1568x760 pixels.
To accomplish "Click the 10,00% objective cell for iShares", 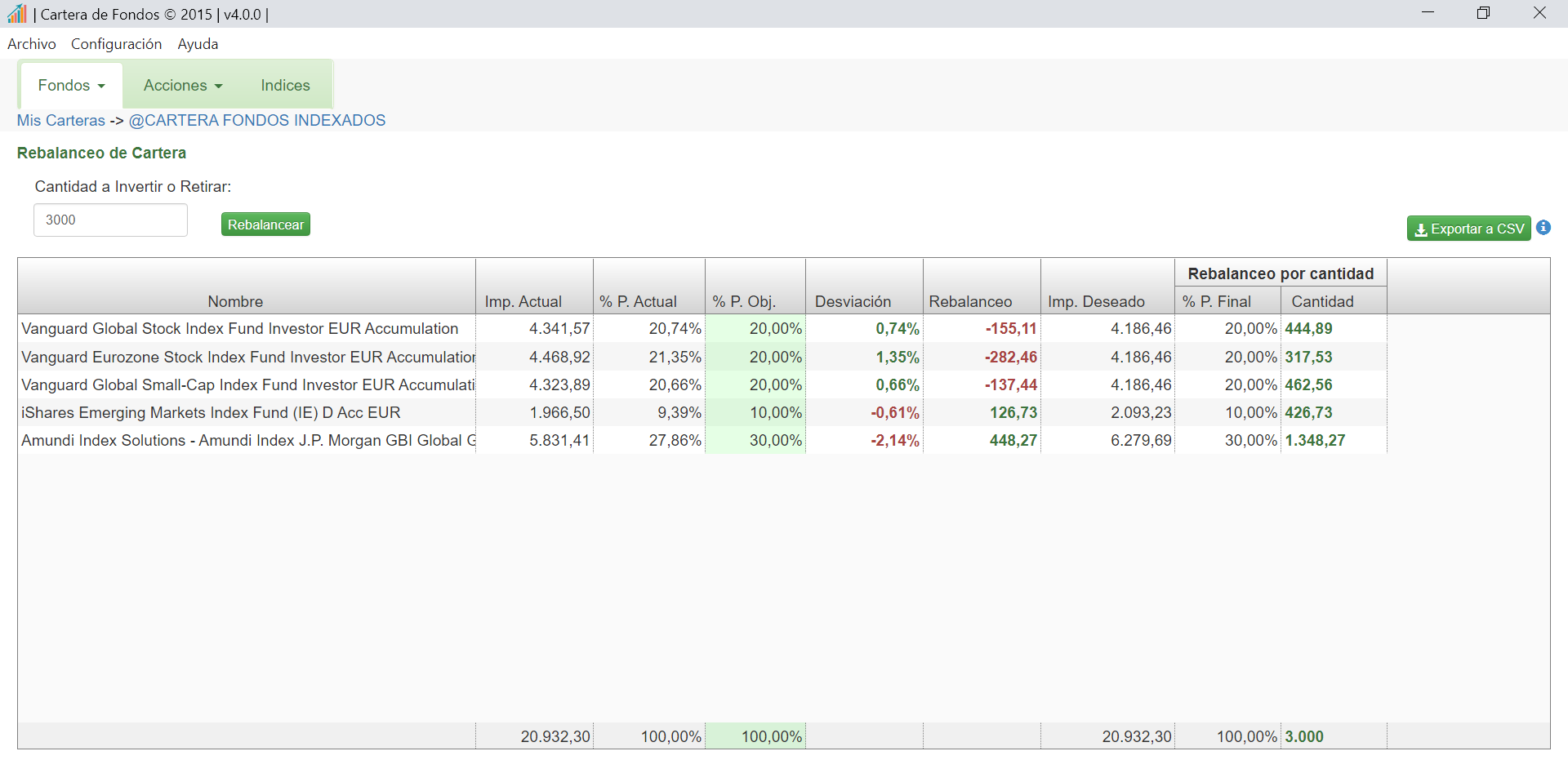I will tap(755, 412).
